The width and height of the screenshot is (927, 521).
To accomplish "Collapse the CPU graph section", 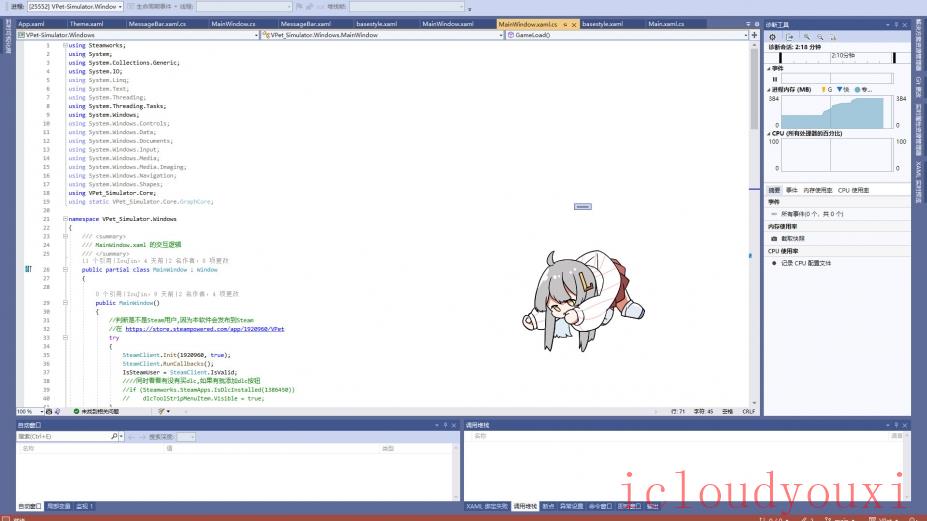I will [x=769, y=134].
